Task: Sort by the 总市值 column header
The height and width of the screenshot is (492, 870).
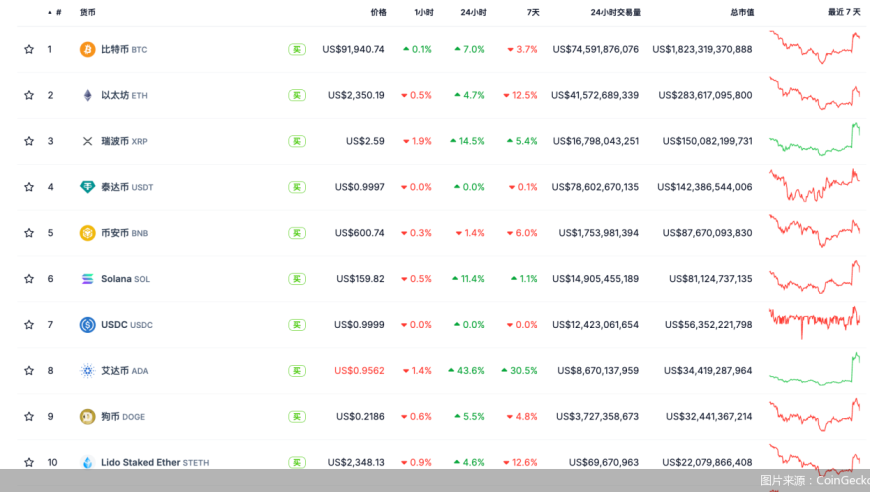Action: coord(742,12)
